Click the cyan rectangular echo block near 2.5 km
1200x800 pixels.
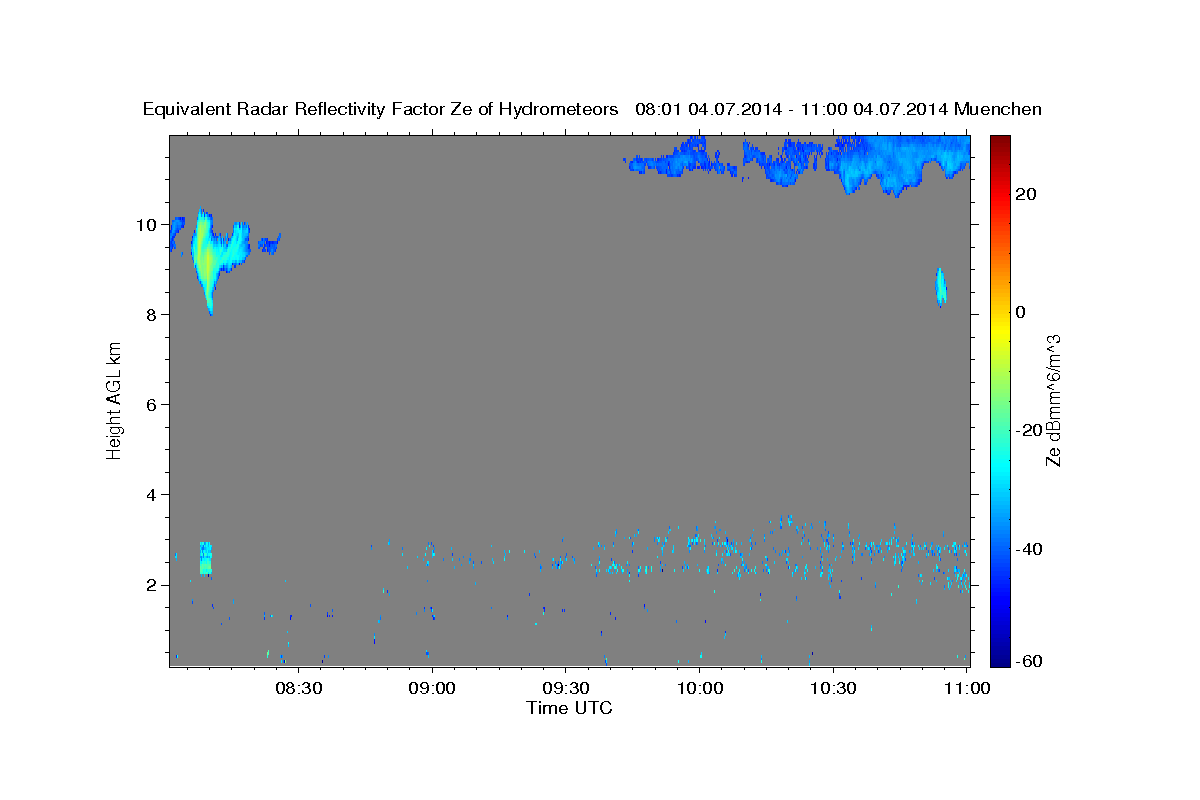(205, 558)
